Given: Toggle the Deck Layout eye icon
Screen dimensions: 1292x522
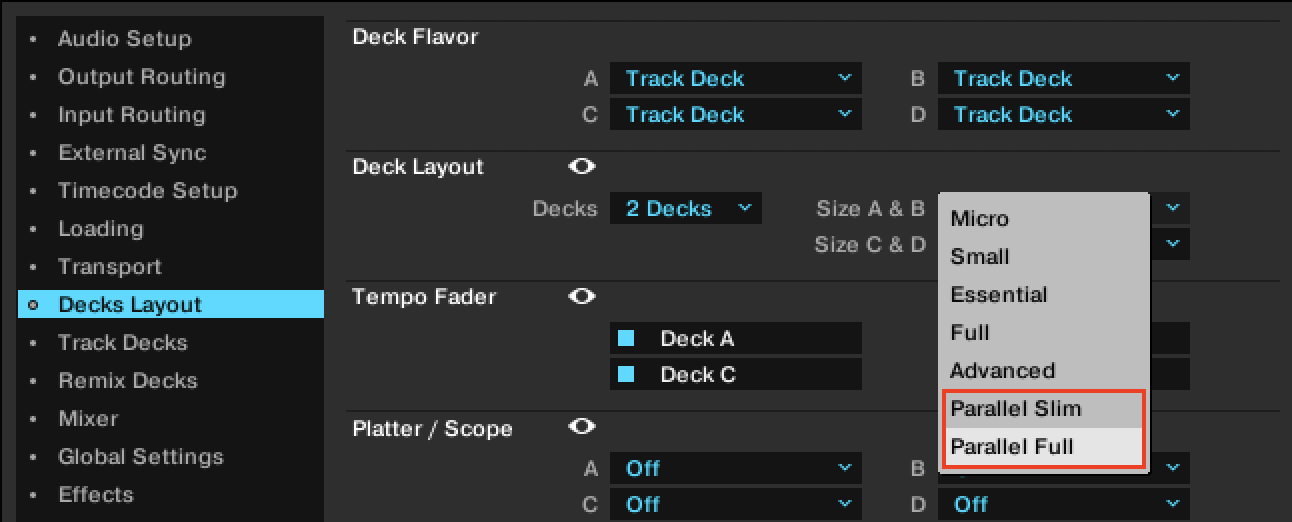Looking at the screenshot, I should [582, 167].
